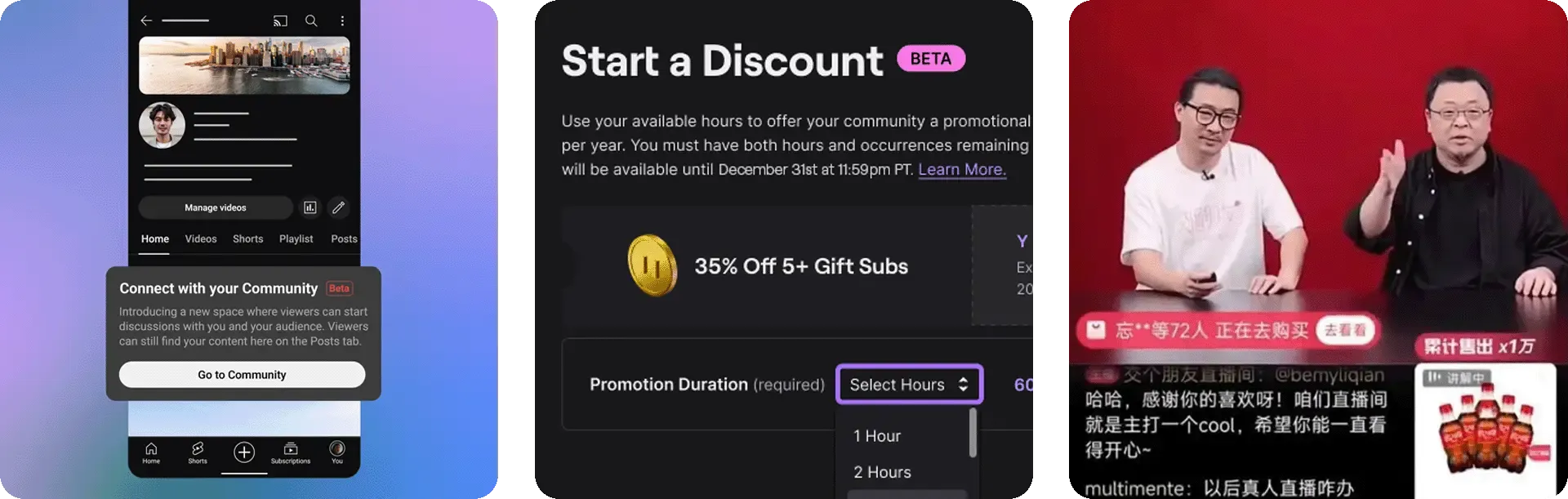Click the Manage videos button
The width and height of the screenshot is (1568, 499).
[216, 207]
